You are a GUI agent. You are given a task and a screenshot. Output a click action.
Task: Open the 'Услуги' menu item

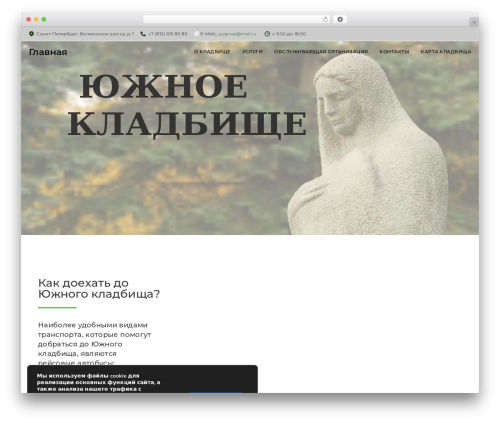[252, 52]
